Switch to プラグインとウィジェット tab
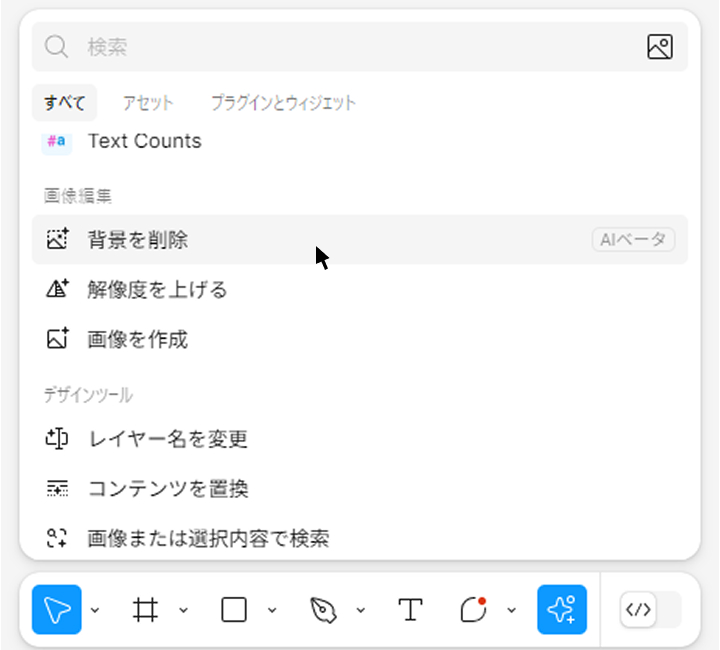This screenshot has height=650, width=720. (x=283, y=102)
